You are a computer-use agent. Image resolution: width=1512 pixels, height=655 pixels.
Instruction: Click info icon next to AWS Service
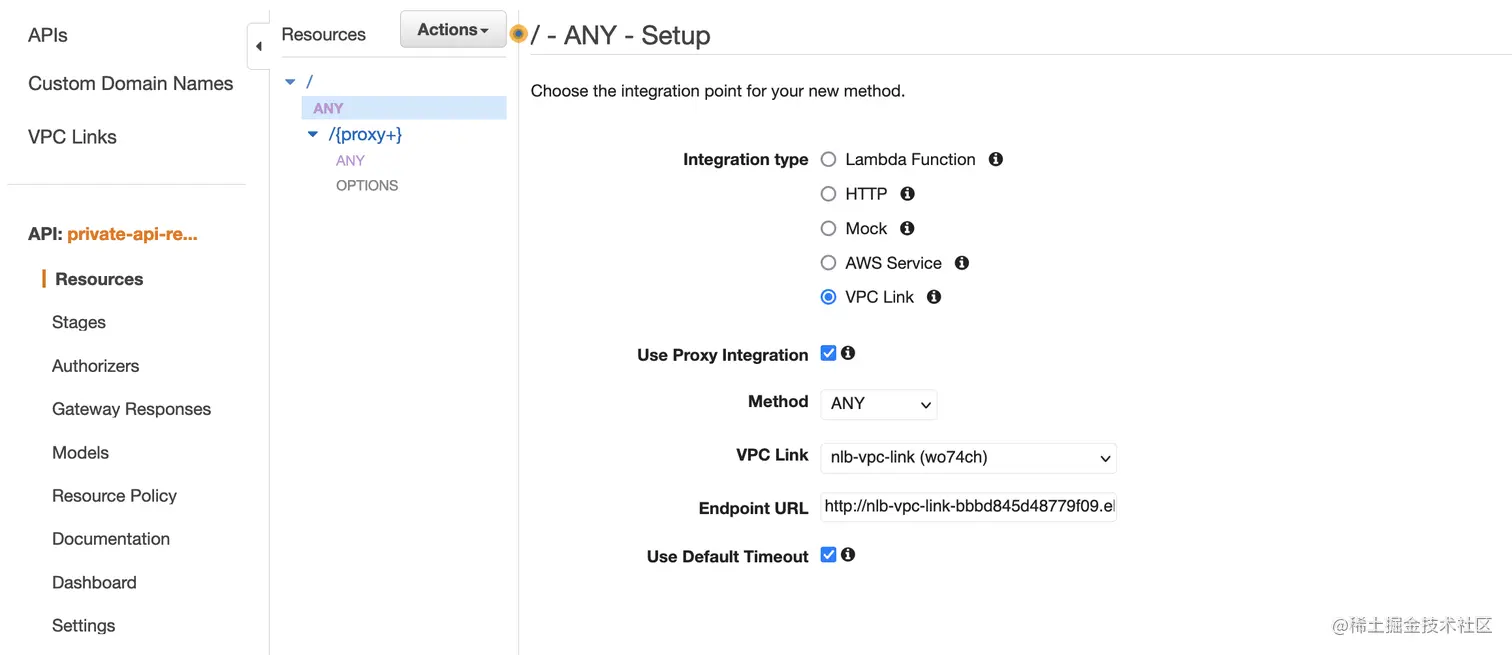pyautogui.click(x=961, y=263)
